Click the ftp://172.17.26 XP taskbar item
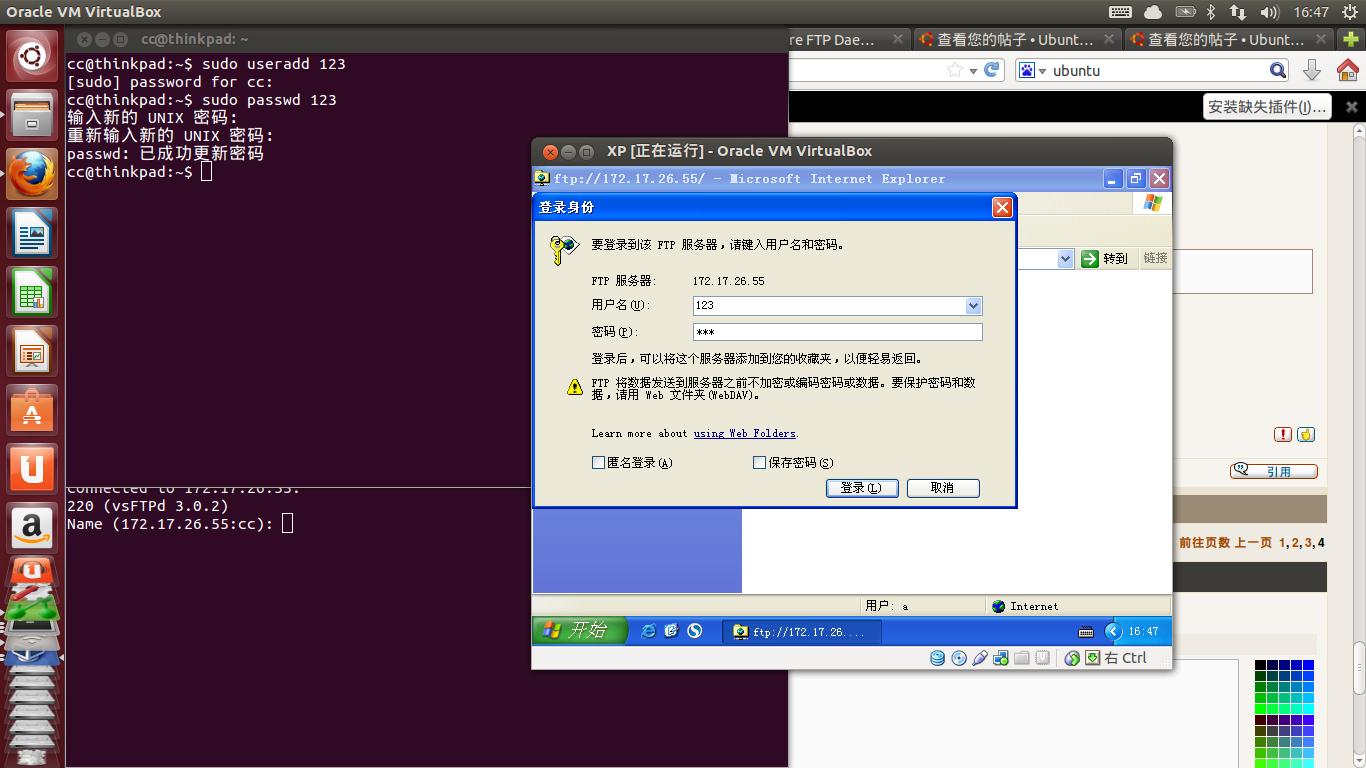This screenshot has height=768, width=1366. pyautogui.click(x=801, y=632)
